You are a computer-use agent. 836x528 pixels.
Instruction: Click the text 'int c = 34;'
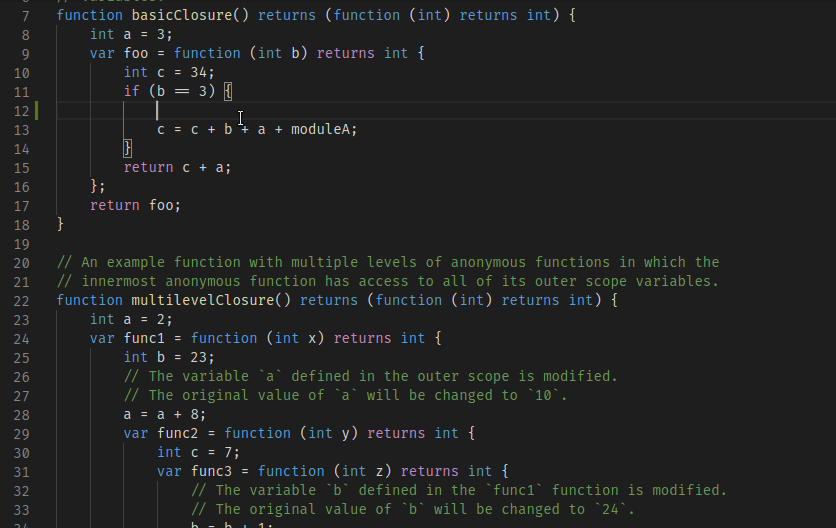(x=169, y=72)
